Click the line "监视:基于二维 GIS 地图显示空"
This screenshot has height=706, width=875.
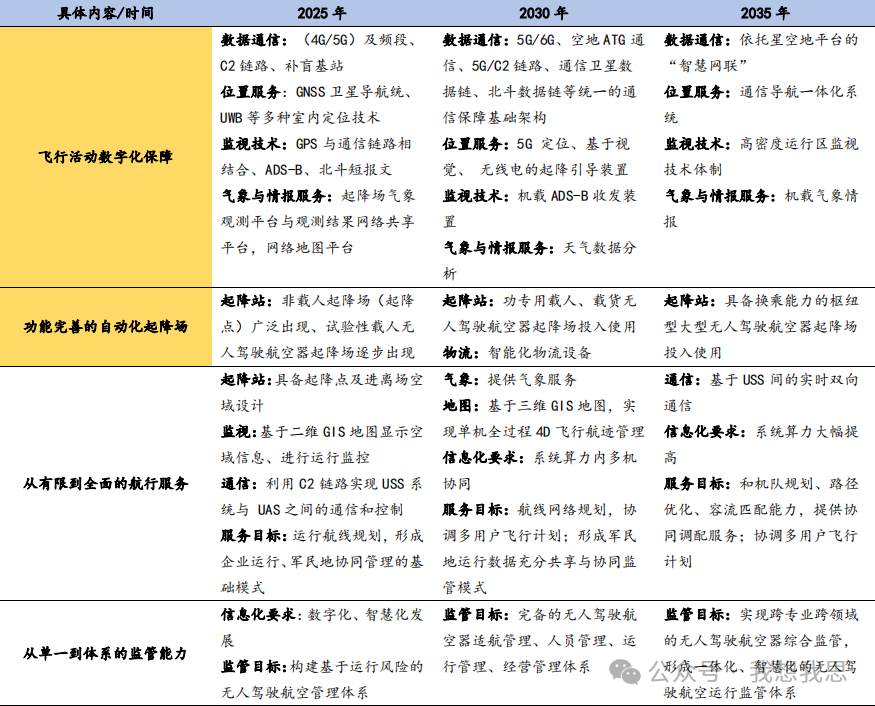(x=322, y=431)
